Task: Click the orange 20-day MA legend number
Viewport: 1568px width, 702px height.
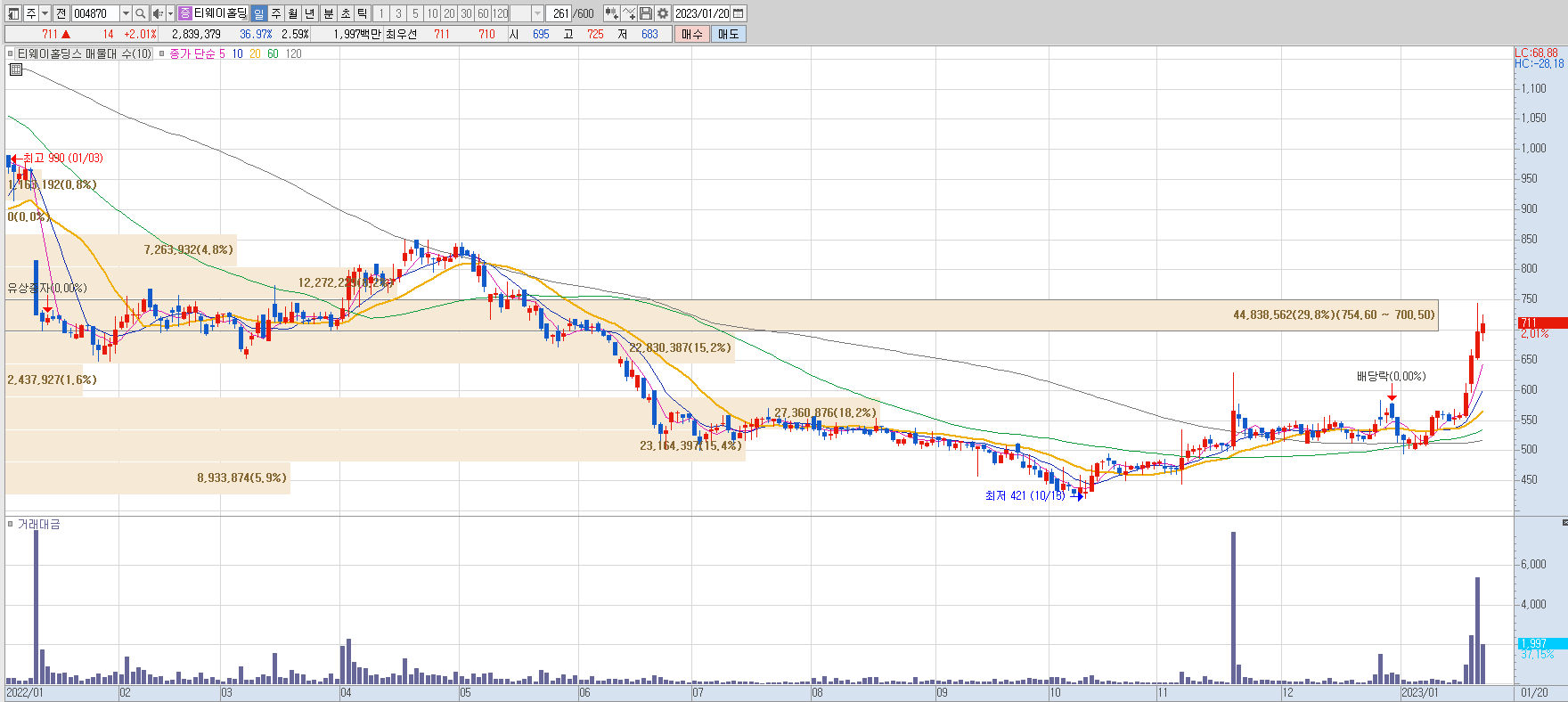Action: pos(255,53)
